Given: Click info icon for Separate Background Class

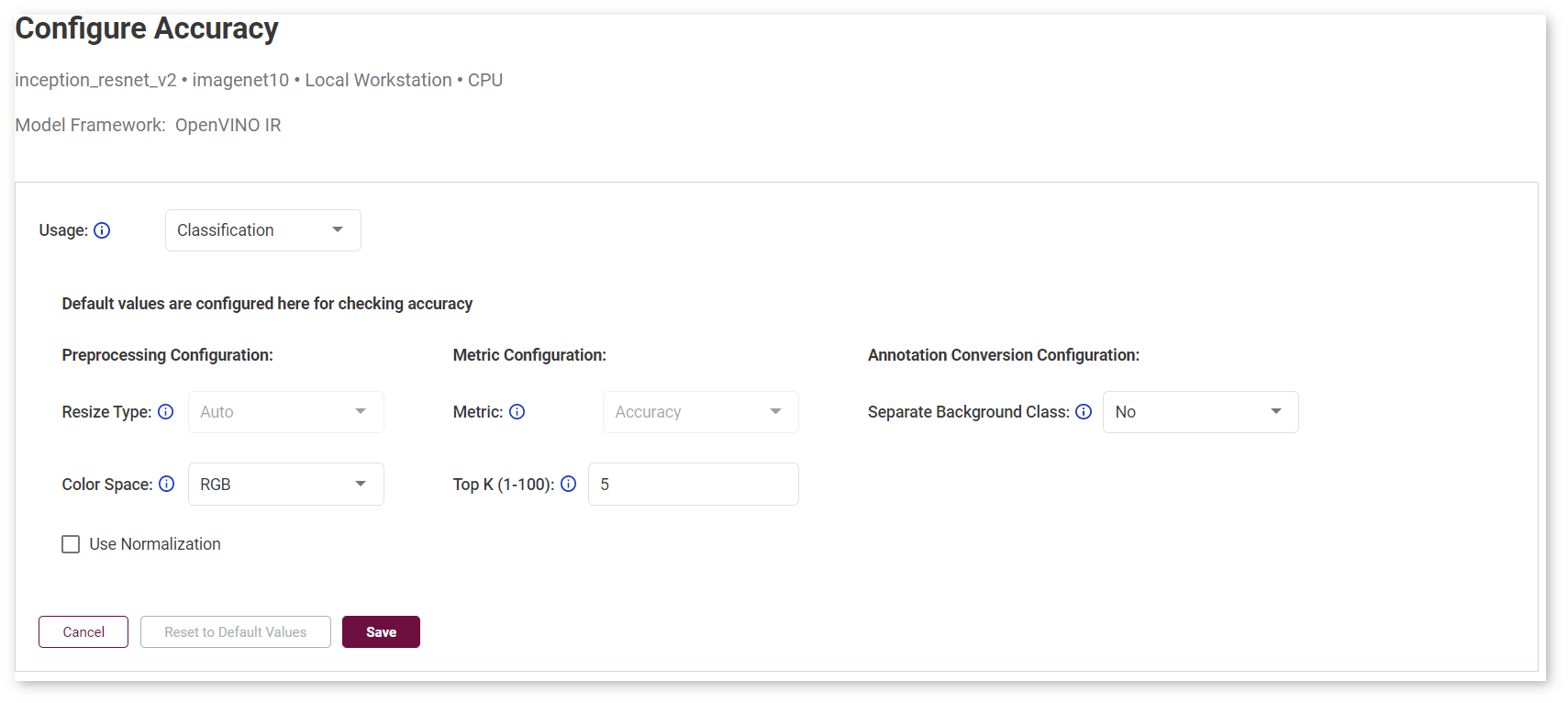Looking at the screenshot, I should click(x=1084, y=412).
